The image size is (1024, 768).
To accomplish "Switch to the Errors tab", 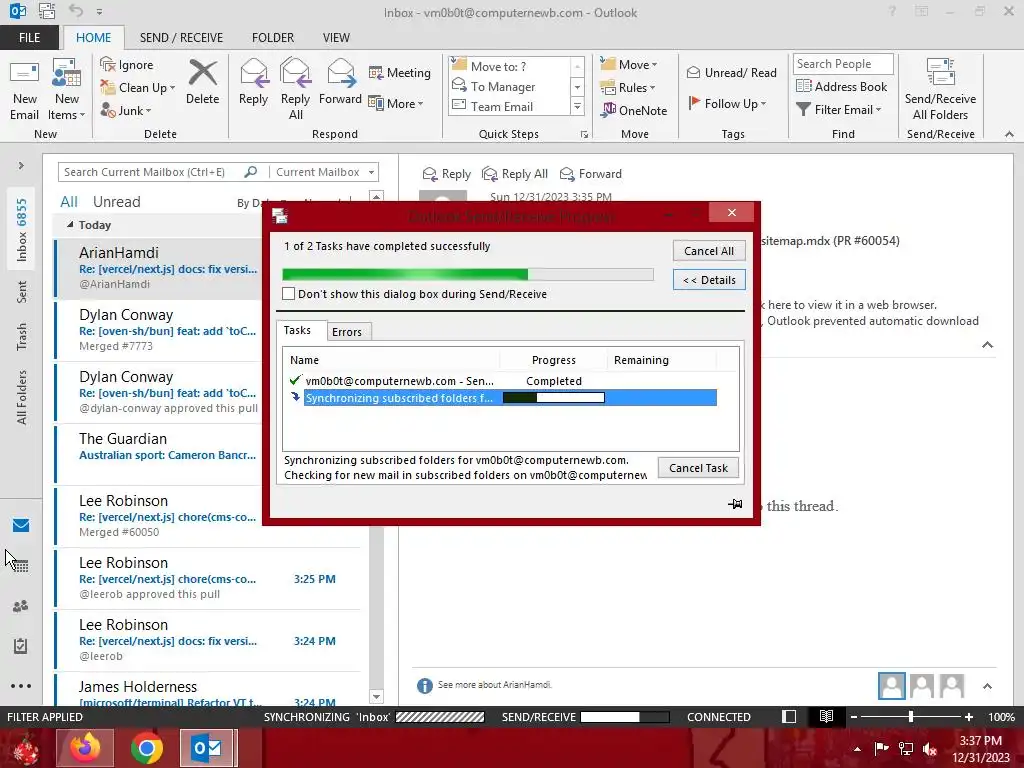I will click(x=347, y=332).
